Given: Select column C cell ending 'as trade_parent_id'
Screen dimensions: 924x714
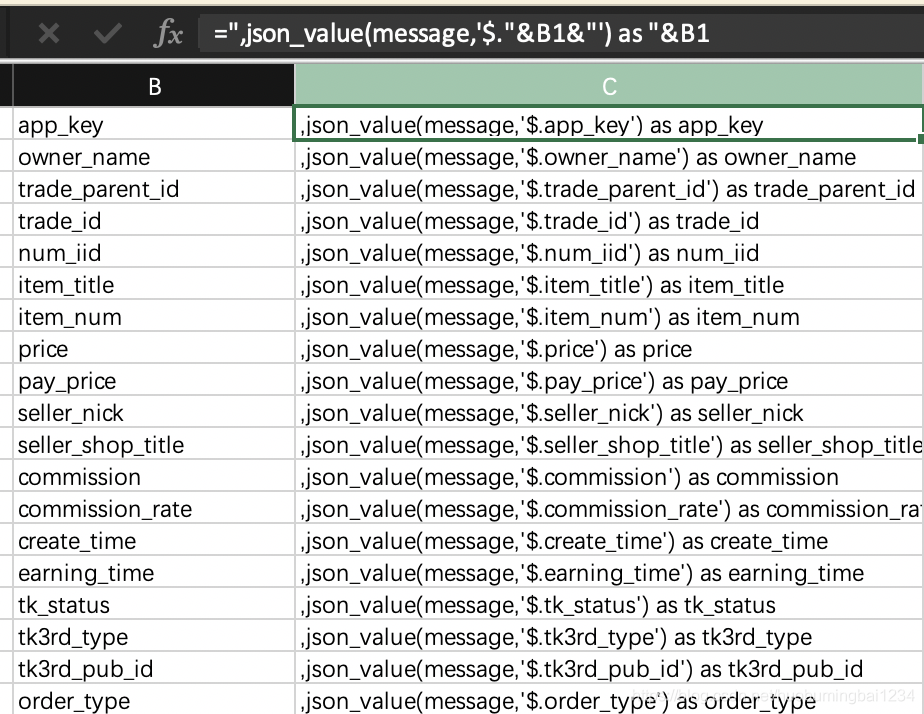Looking at the screenshot, I should click(x=609, y=188).
